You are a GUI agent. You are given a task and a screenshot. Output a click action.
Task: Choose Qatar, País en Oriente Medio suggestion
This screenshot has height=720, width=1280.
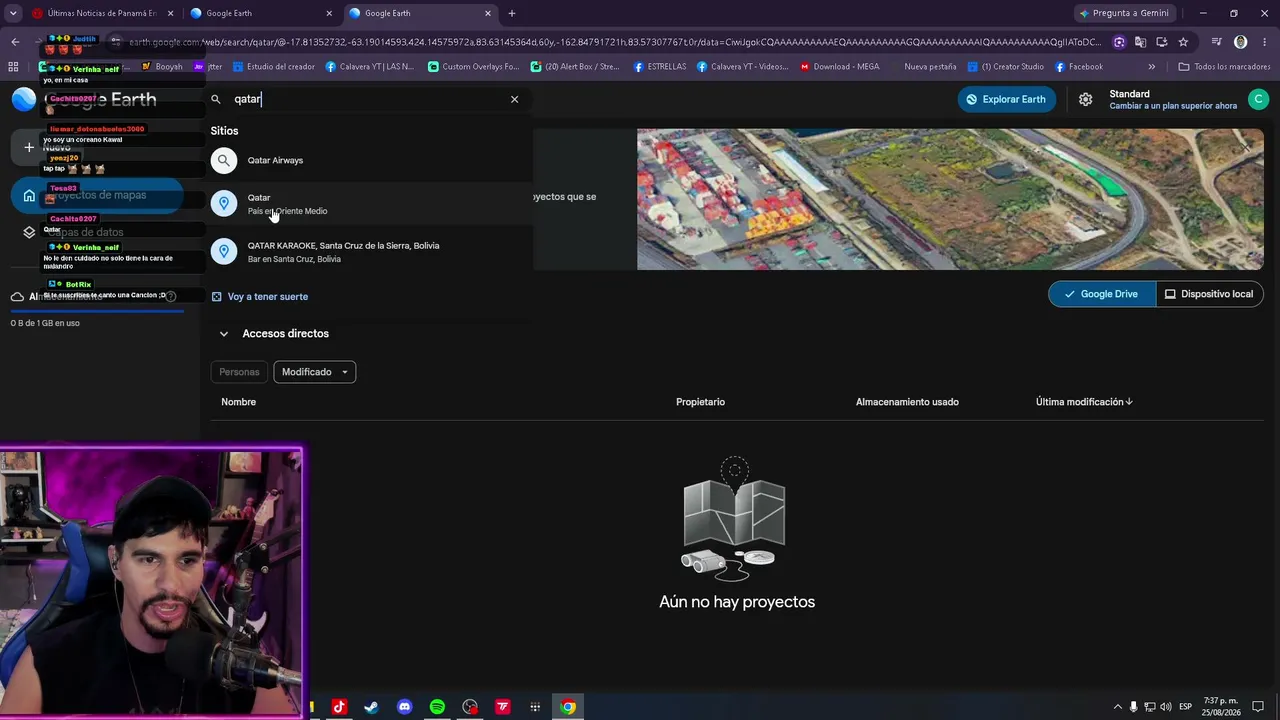pos(370,204)
